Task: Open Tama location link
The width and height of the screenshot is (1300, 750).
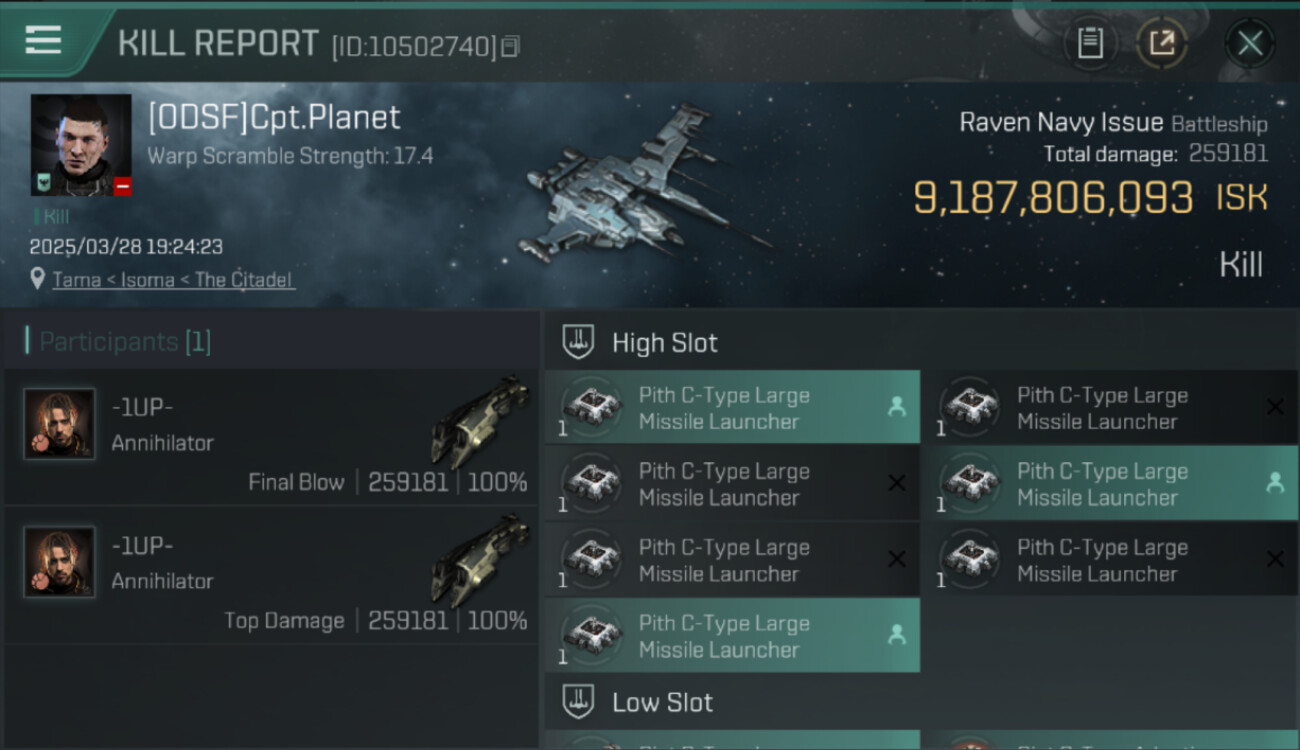Action: (x=76, y=280)
